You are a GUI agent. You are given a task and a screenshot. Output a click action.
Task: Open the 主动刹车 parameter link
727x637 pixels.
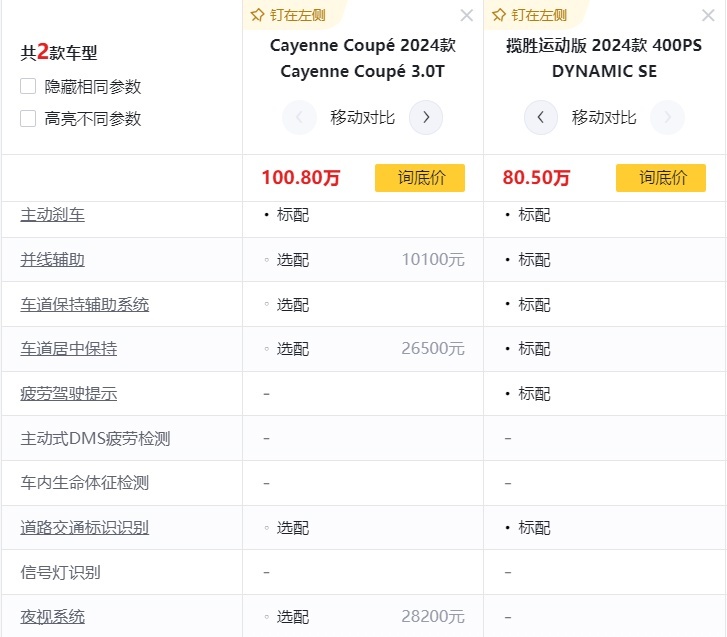[52, 215]
